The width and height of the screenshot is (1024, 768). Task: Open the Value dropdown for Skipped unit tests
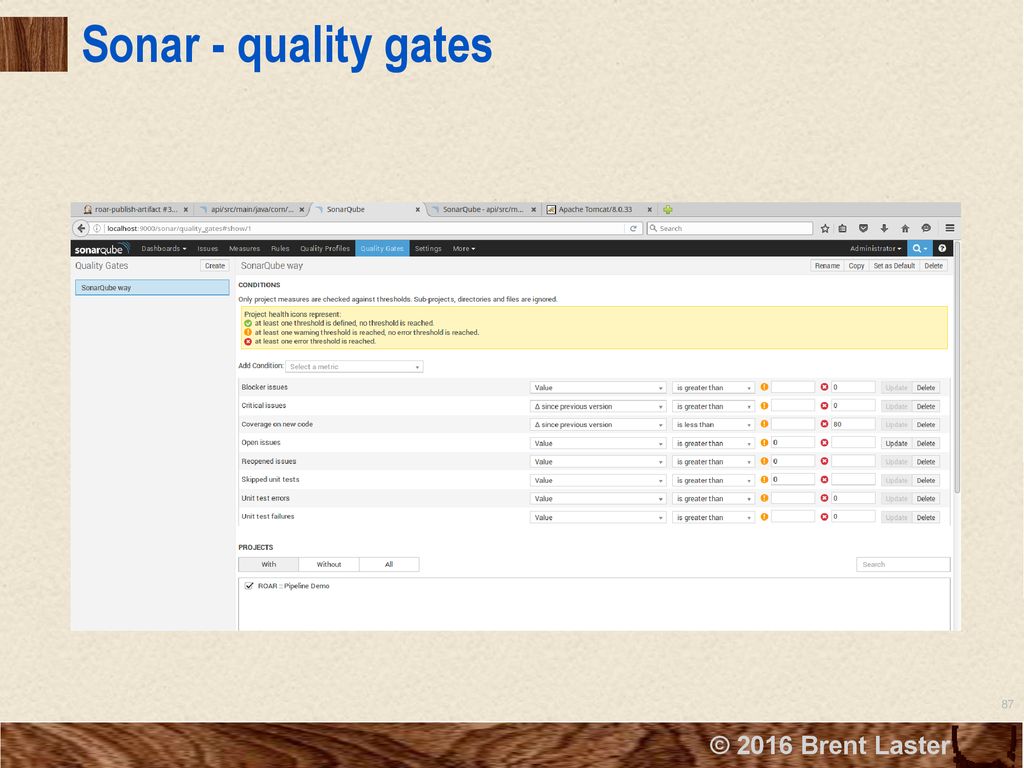coord(598,481)
